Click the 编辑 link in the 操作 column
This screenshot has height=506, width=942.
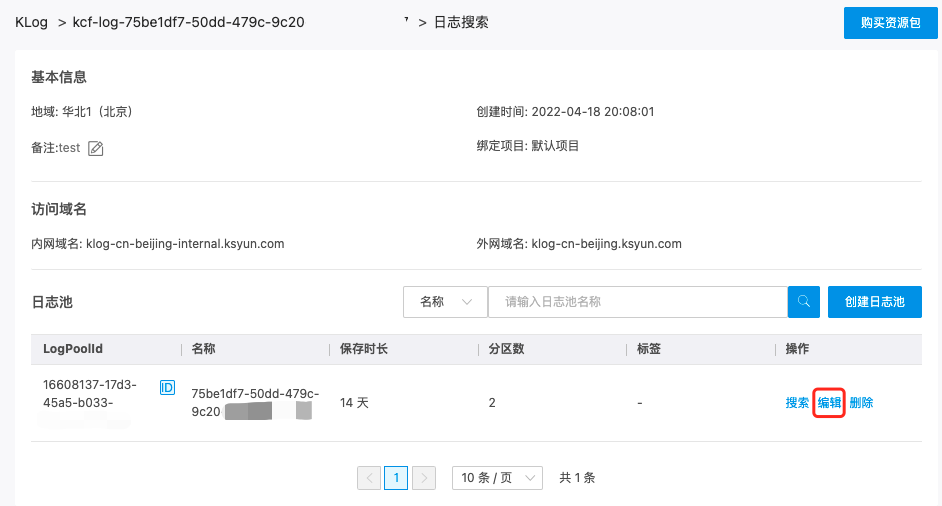tap(830, 403)
